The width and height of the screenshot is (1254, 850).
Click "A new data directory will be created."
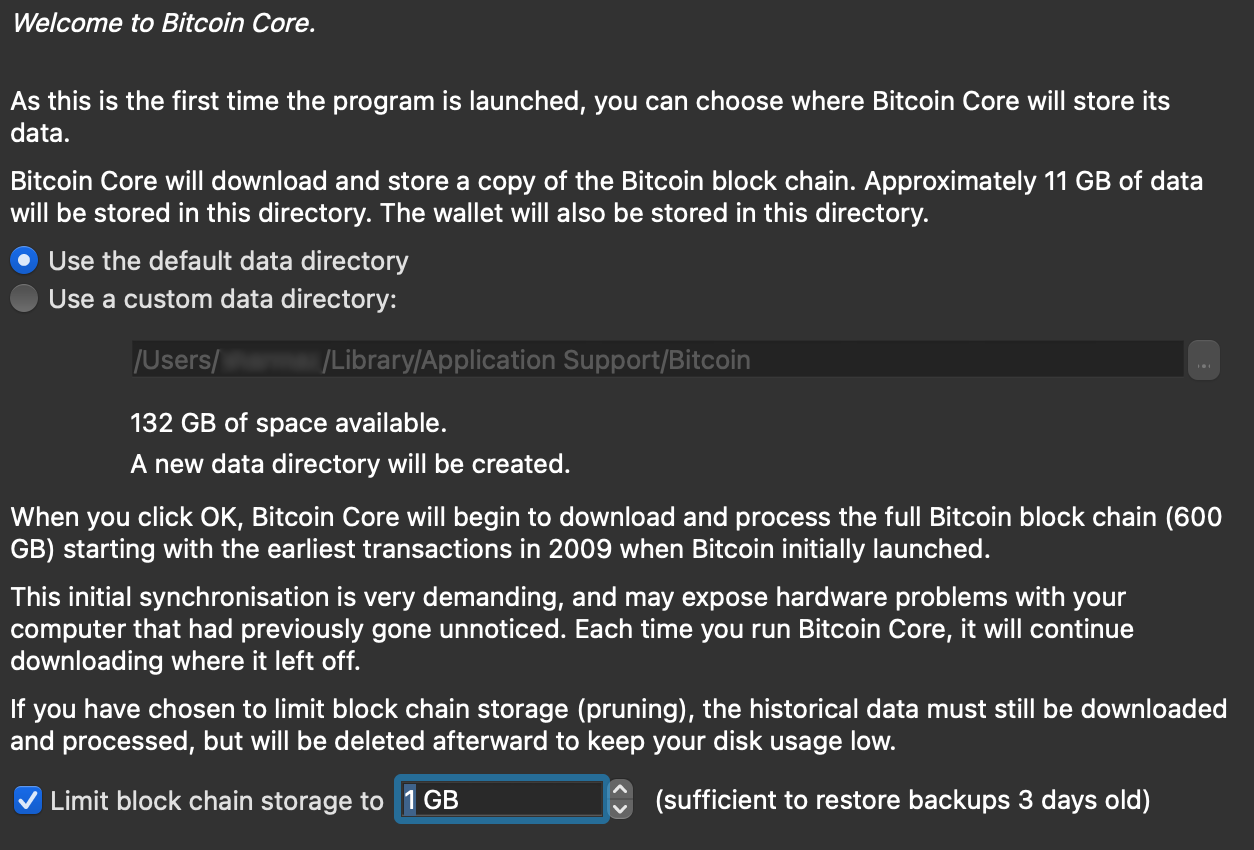pos(350,464)
